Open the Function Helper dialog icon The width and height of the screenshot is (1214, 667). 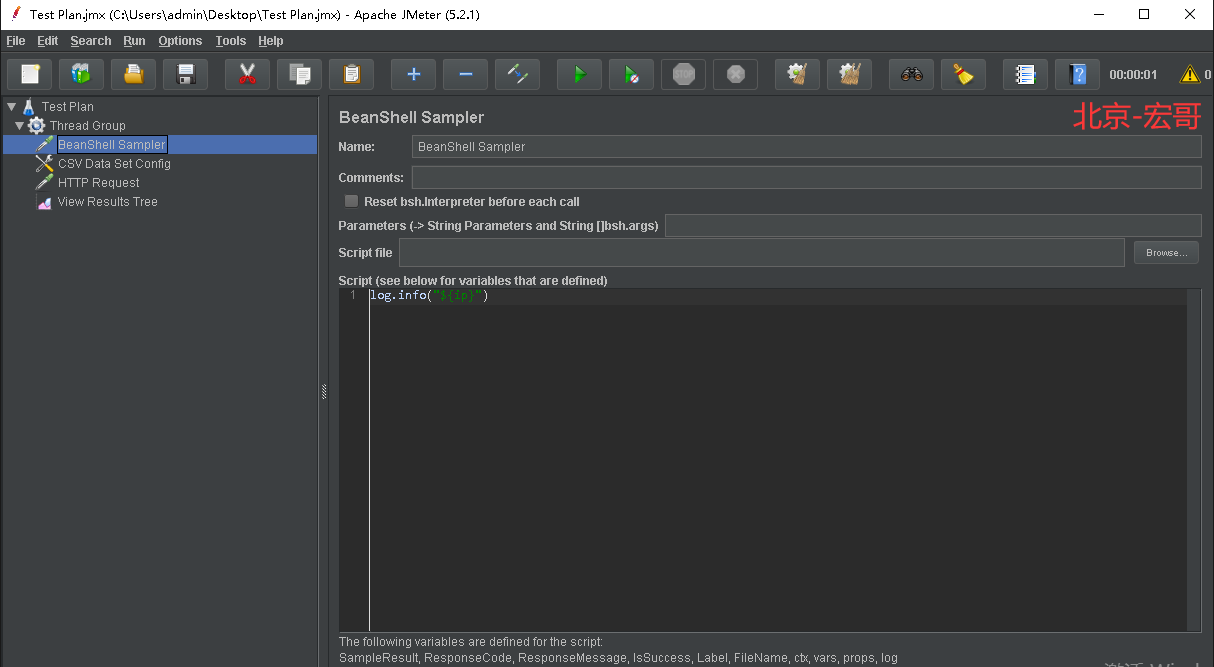(x=1026, y=74)
